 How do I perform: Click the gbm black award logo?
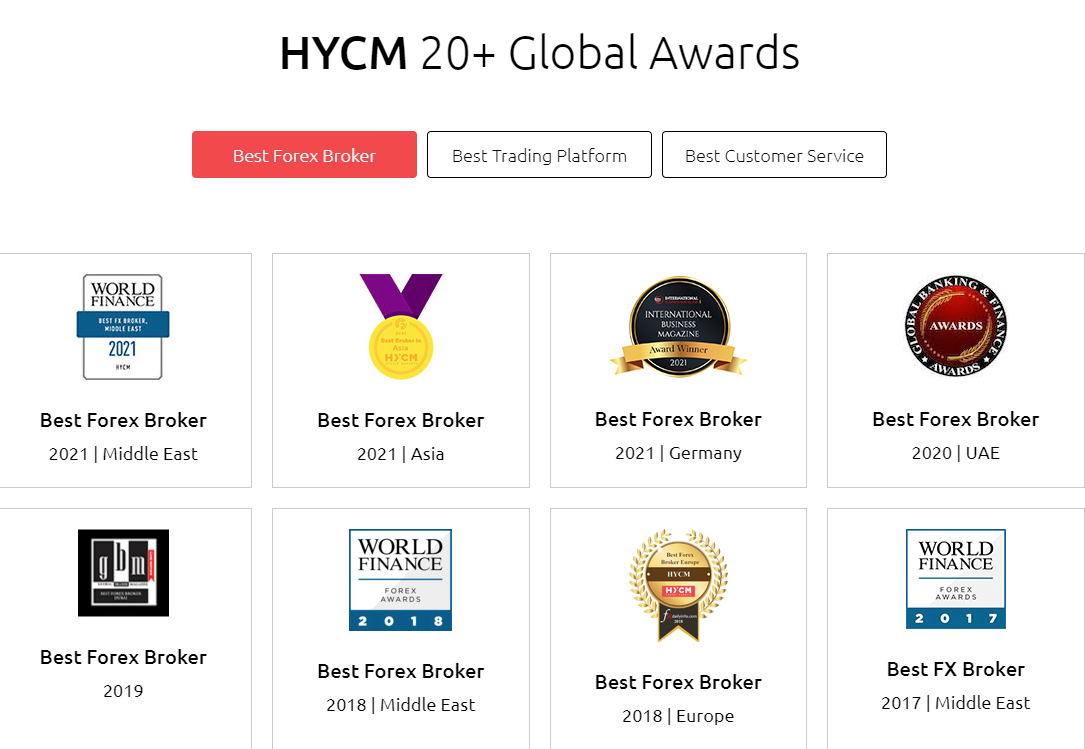[x=123, y=572]
